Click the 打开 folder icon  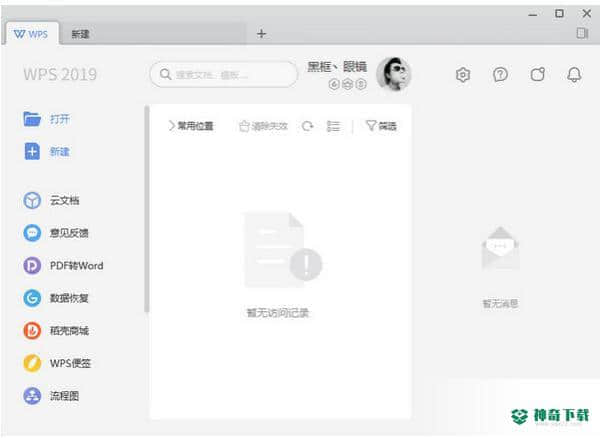tap(32, 119)
